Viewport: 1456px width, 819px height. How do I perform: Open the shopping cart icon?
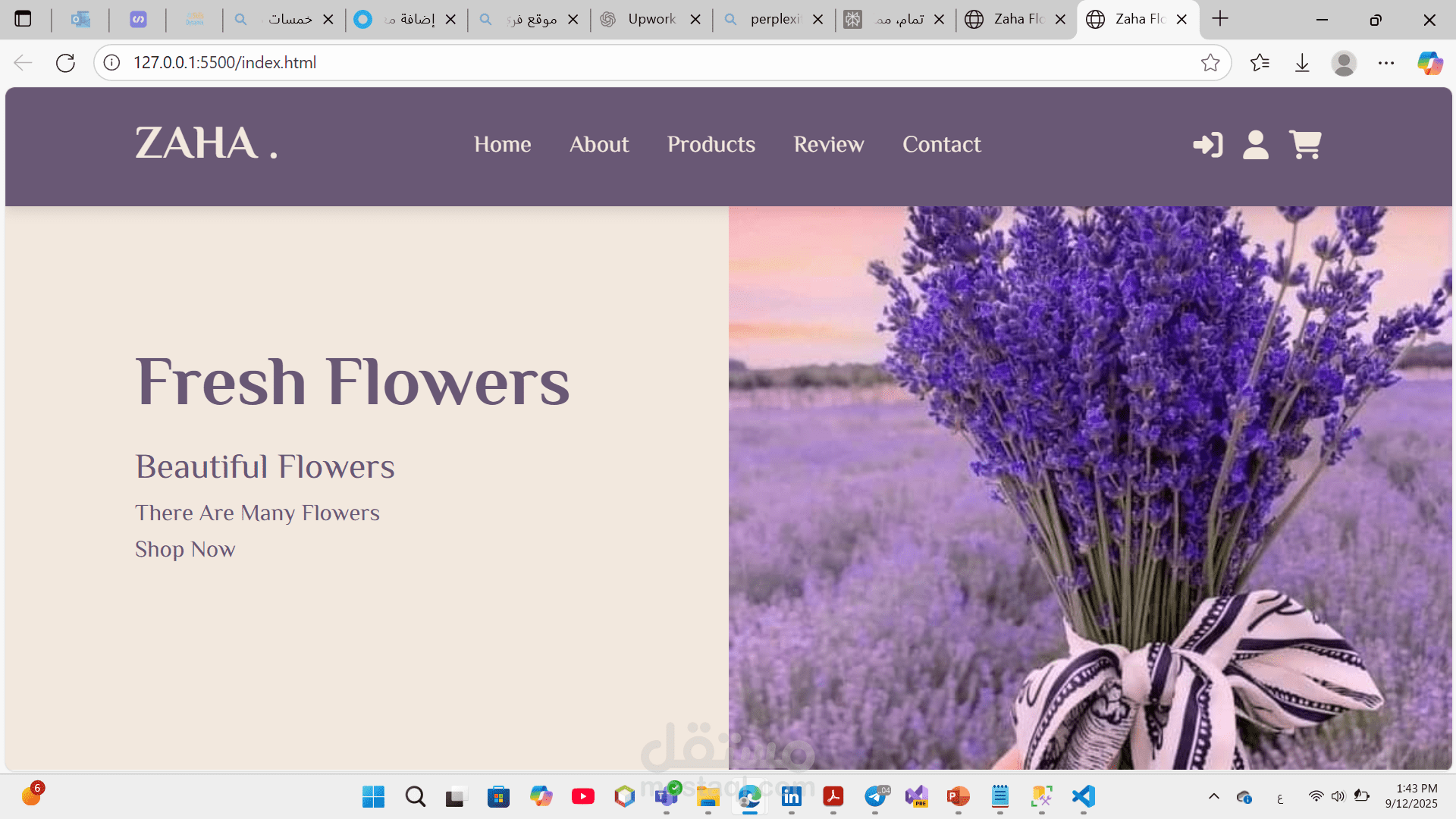pos(1305,144)
